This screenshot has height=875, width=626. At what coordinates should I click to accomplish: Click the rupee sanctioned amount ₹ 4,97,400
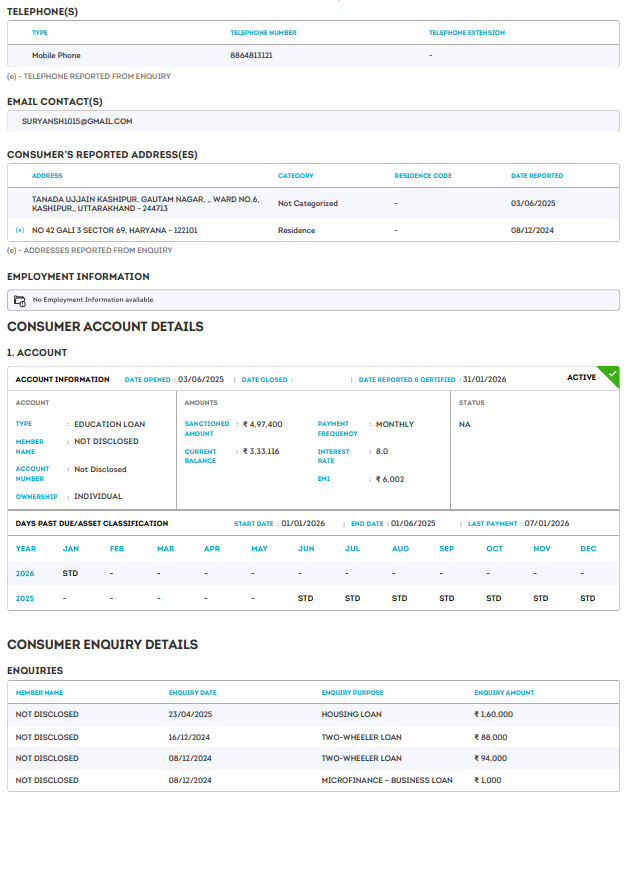coord(262,424)
